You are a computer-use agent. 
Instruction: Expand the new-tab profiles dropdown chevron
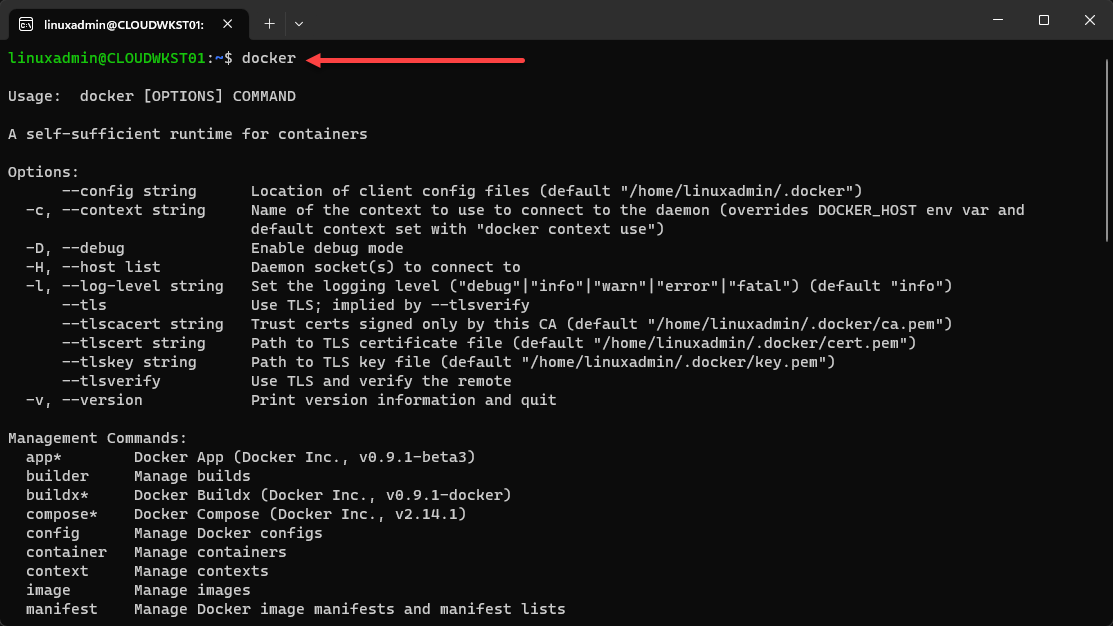point(298,22)
